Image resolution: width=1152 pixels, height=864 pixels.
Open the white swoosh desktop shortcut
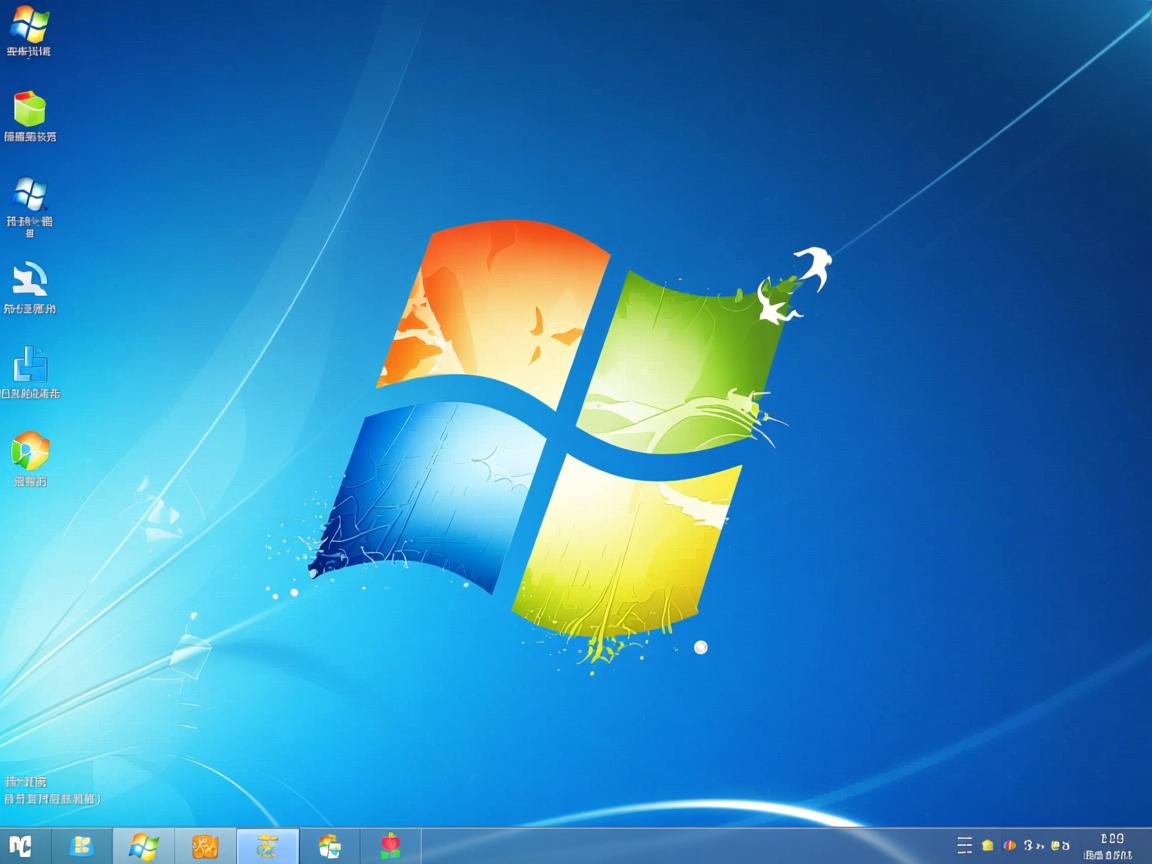(x=29, y=280)
